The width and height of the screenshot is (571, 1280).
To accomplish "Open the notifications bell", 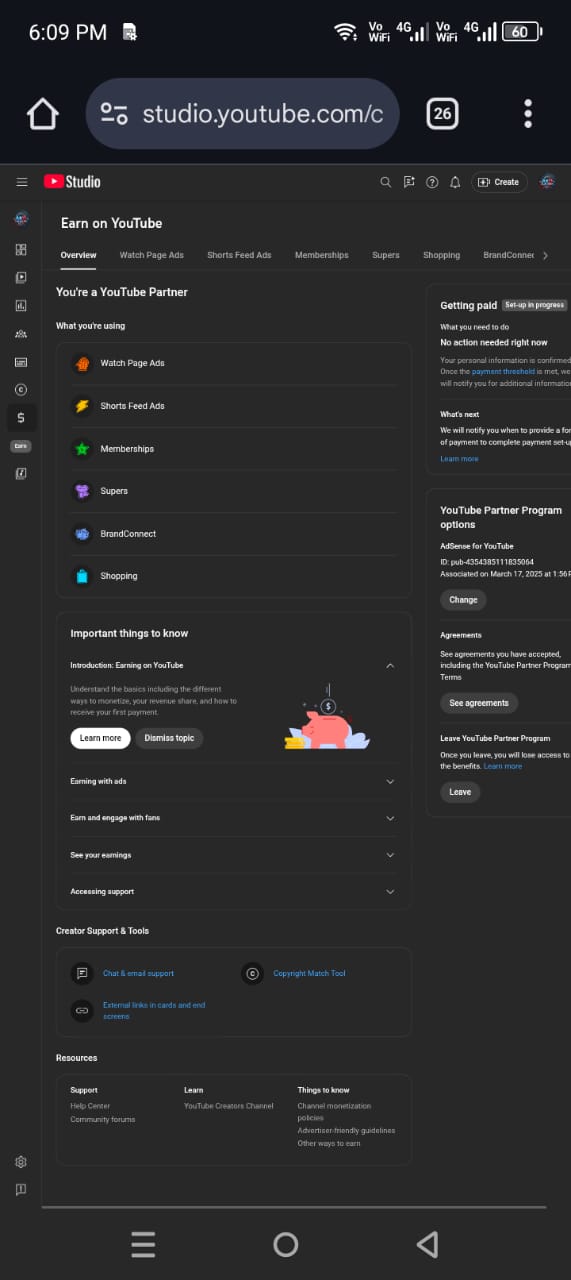I will point(455,182).
